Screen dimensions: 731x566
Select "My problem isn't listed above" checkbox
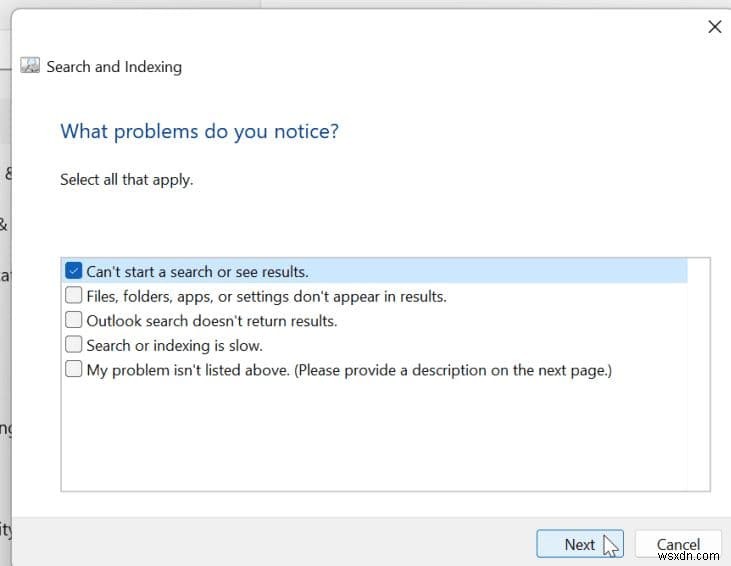74,369
